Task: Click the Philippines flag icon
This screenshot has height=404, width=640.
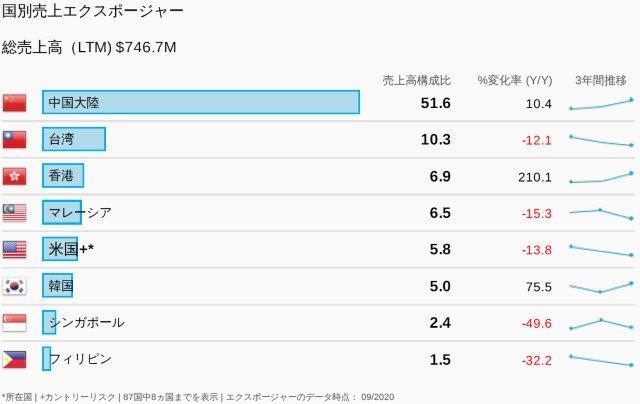Action: [14, 359]
